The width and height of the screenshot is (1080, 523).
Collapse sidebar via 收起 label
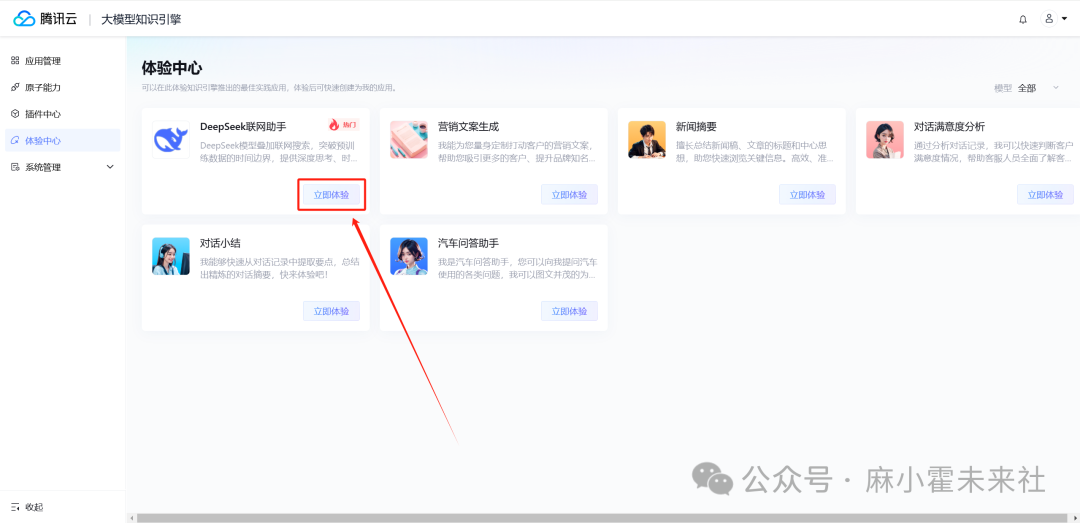[34, 507]
